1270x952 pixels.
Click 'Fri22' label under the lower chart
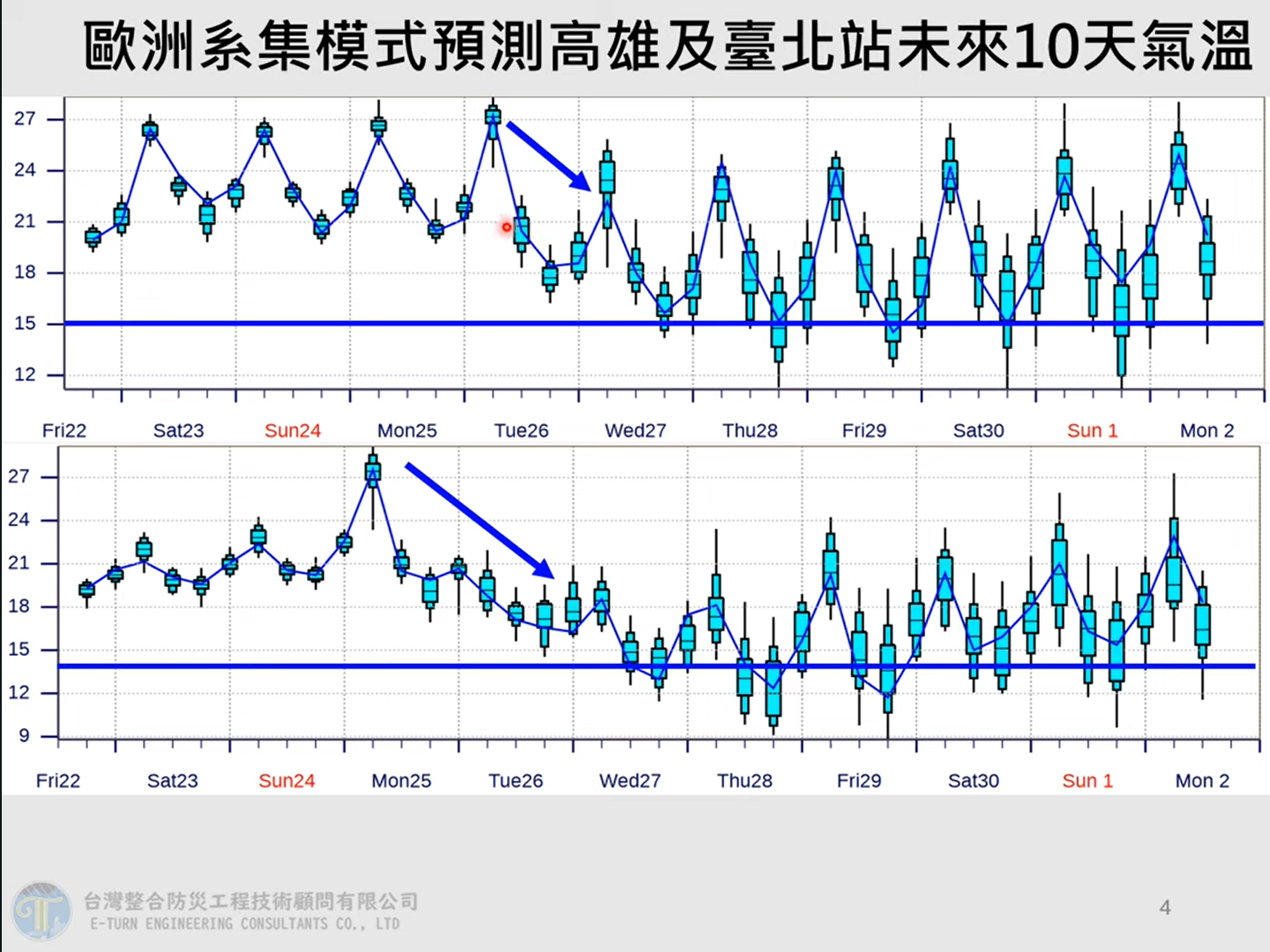pyautogui.click(x=58, y=780)
